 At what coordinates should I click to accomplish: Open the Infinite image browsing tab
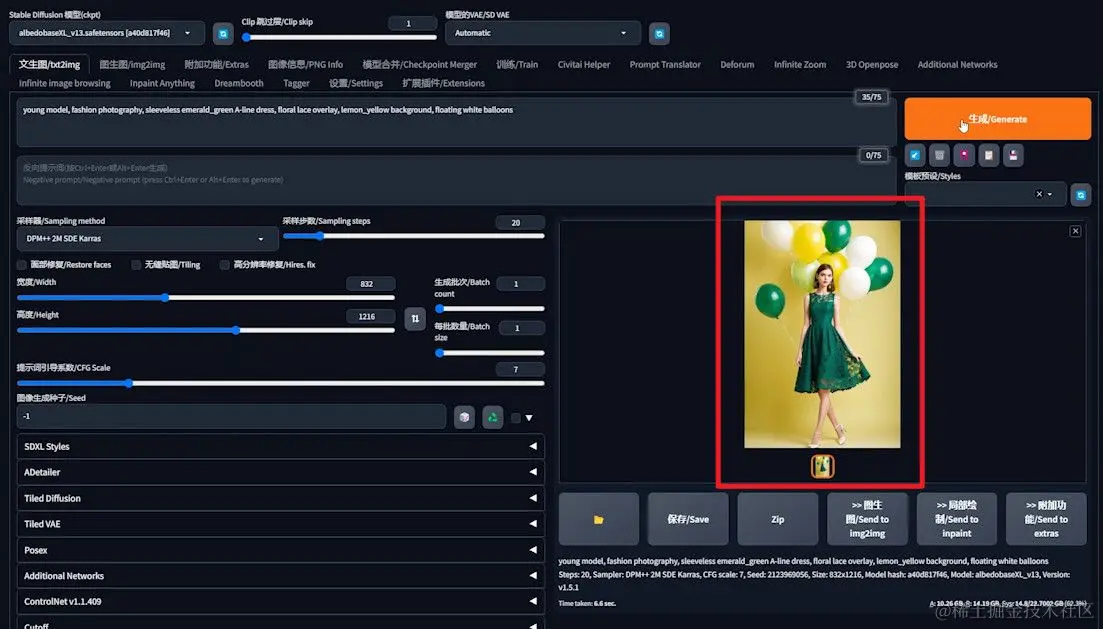(x=65, y=83)
